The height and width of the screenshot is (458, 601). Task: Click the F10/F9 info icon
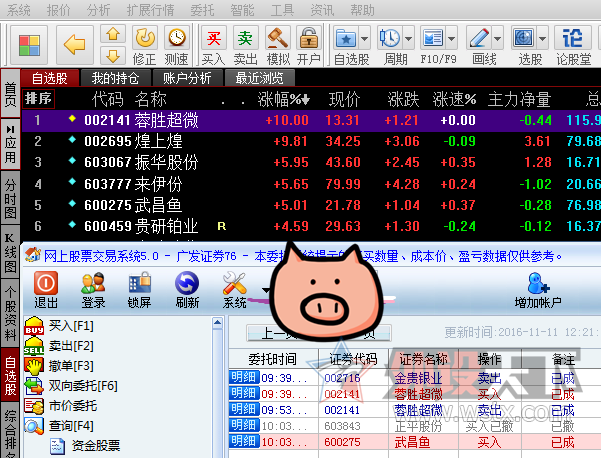(433, 38)
